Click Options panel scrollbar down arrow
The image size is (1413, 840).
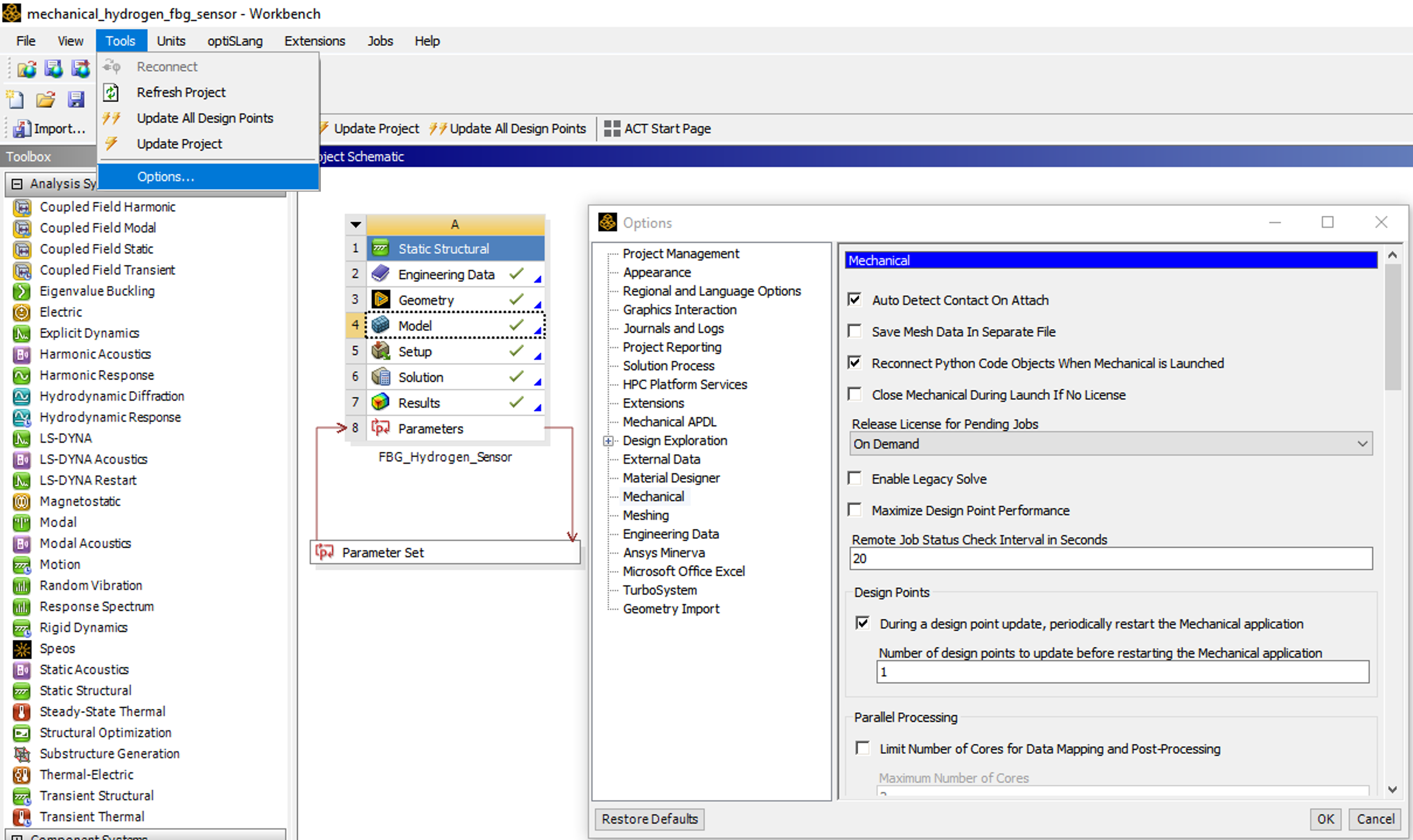[1392, 789]
